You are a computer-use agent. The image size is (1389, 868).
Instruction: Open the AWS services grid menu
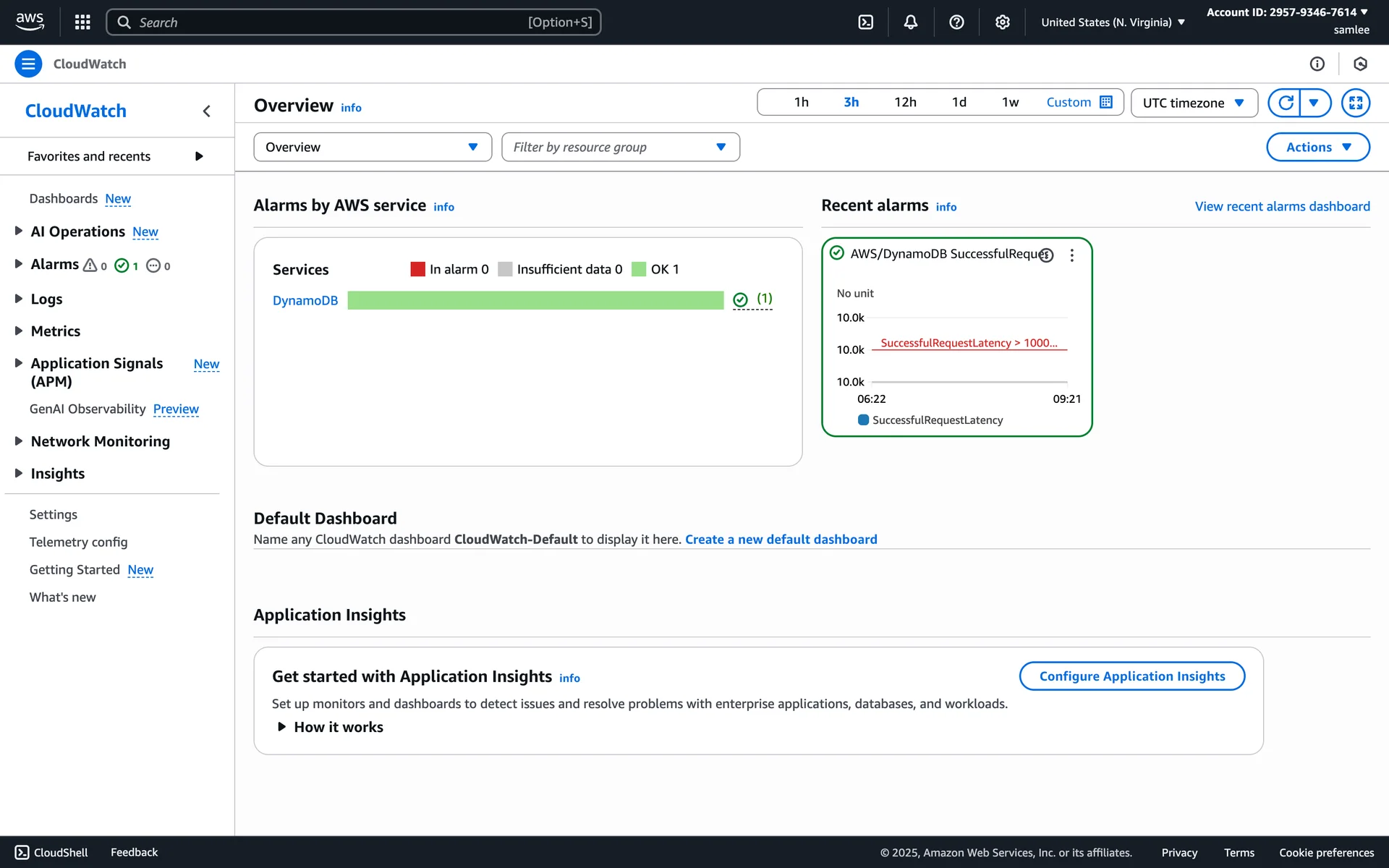click(82, 22)
